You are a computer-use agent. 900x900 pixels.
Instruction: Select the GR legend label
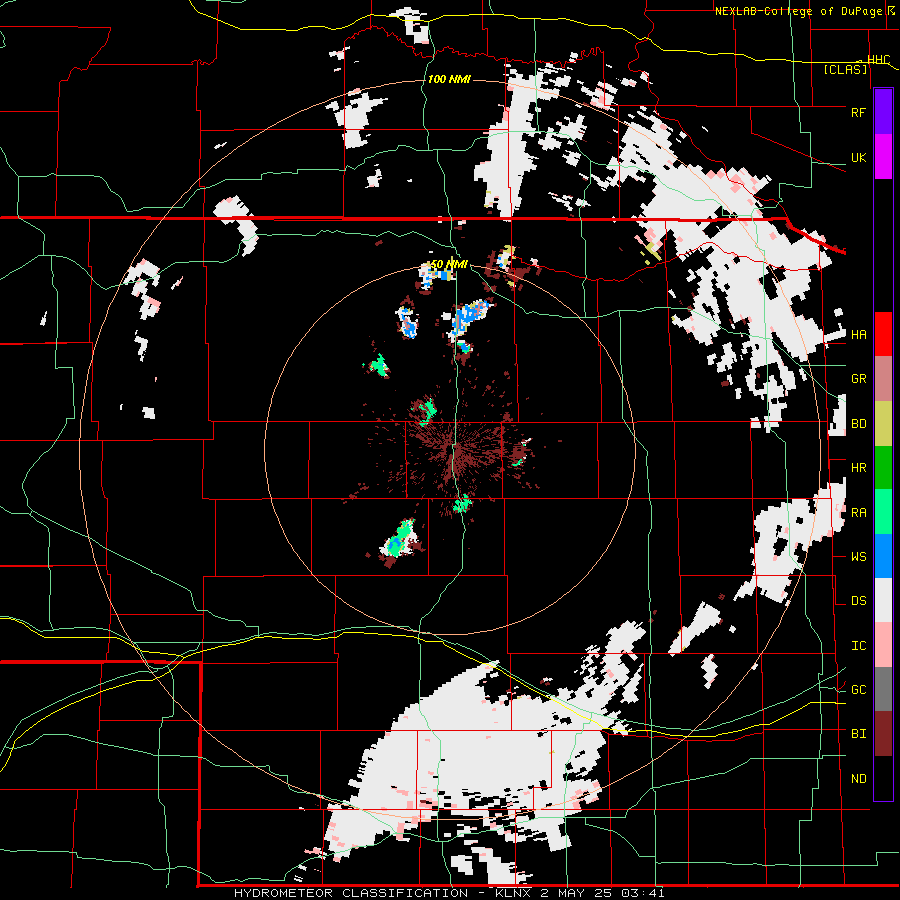pyautogui.click(x=858, y=379)
